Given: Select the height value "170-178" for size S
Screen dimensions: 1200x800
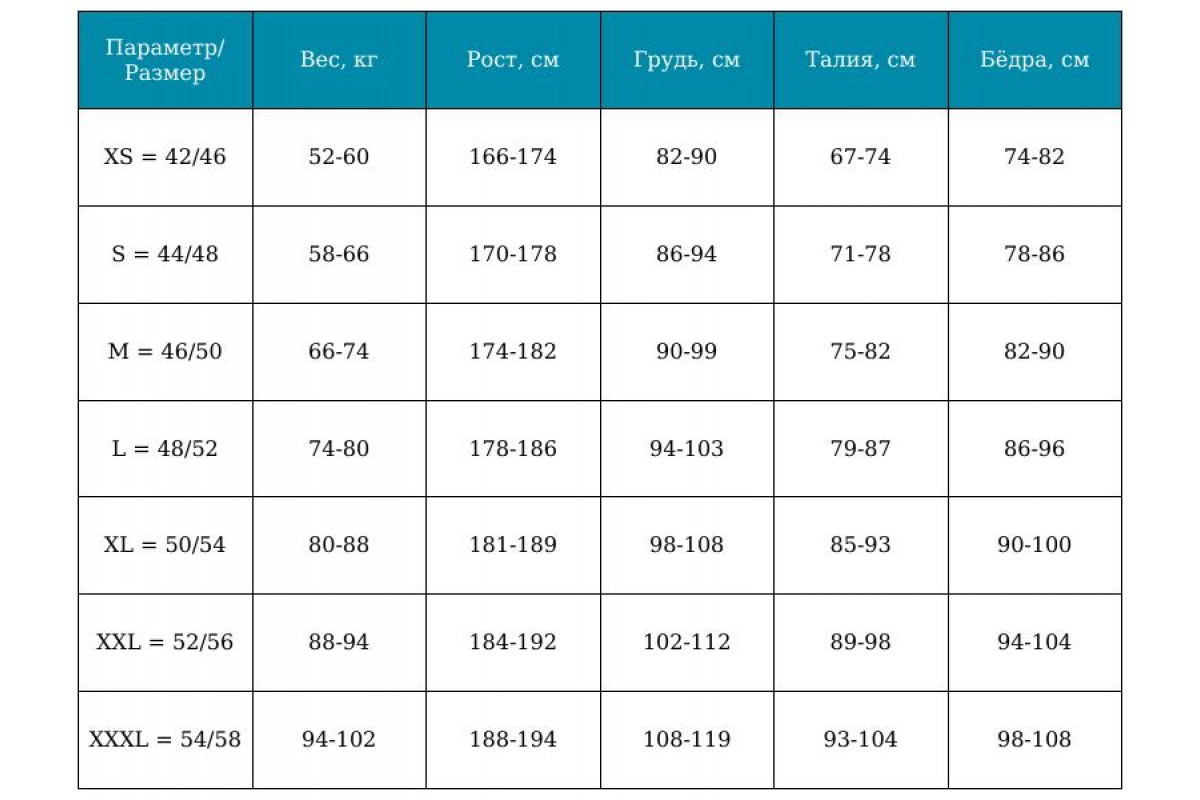Looking at the screenshot, I should pos(513,254).
